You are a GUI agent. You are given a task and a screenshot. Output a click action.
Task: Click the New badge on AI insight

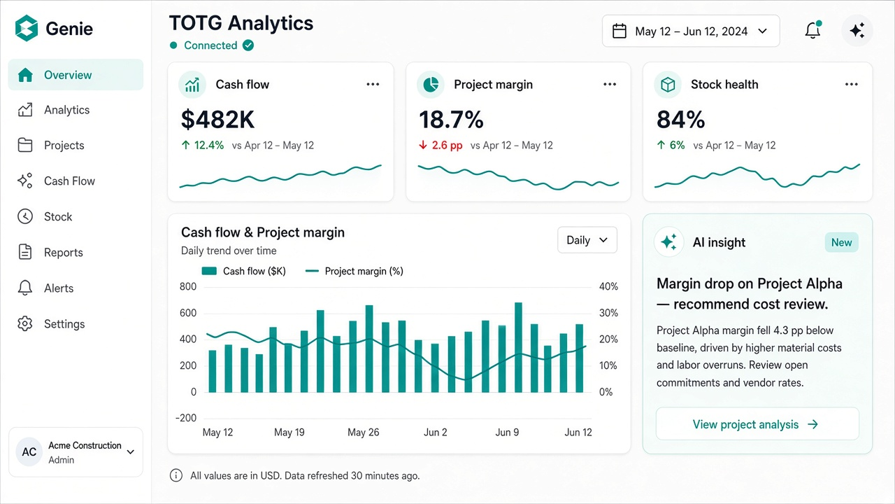point(841,242)
